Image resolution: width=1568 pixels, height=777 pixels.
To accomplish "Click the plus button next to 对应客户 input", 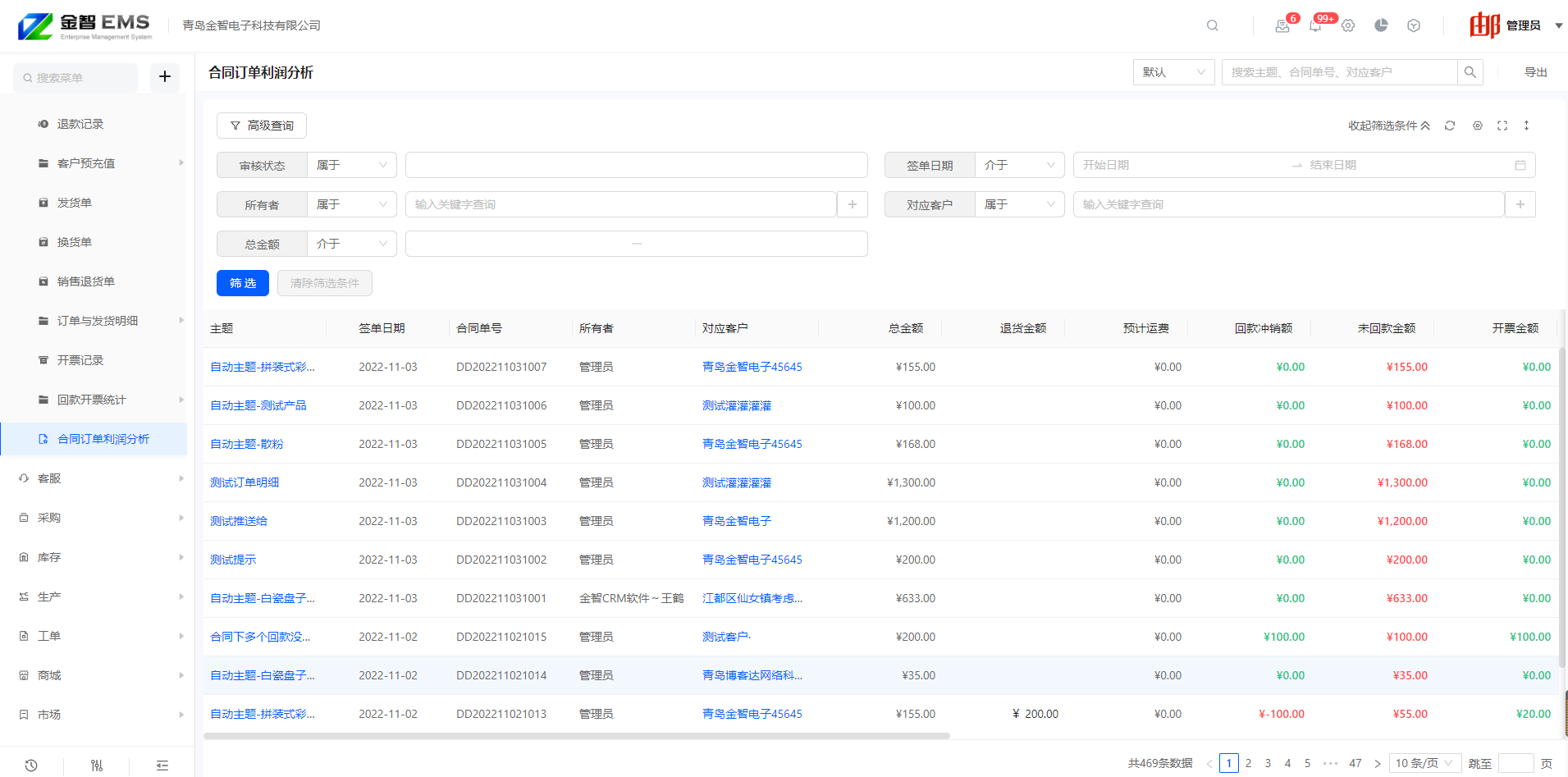I will point(1520,204).
